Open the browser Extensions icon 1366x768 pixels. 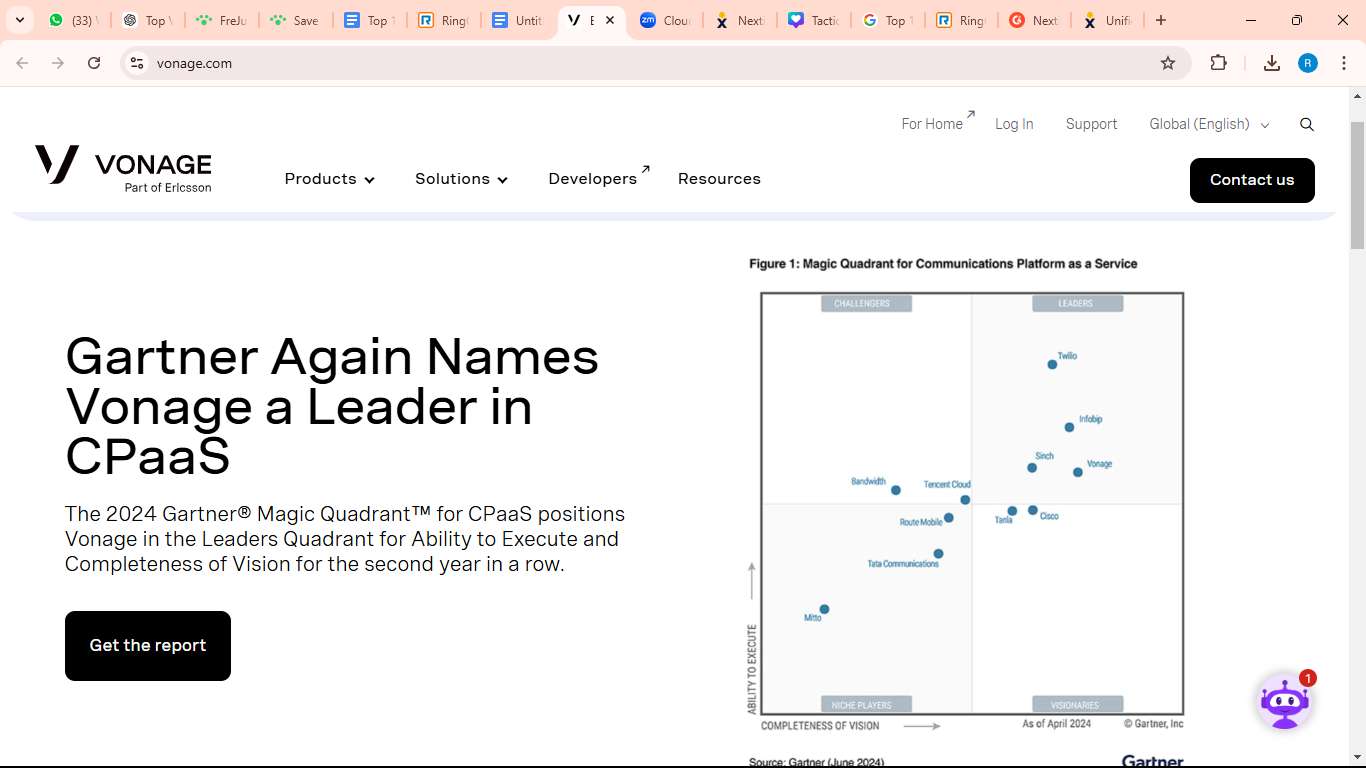point(1218,63)
